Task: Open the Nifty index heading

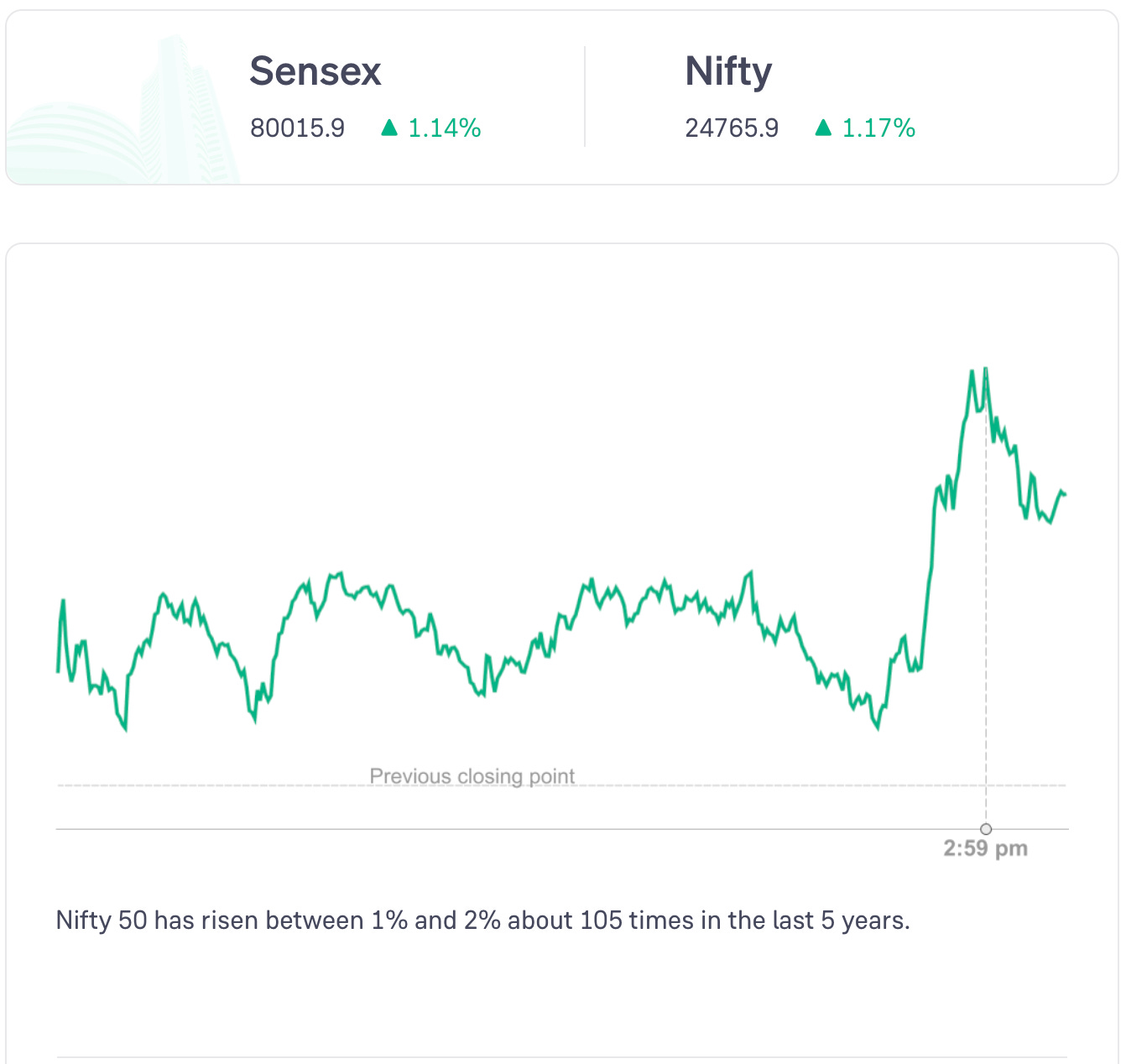Action: click(x=728, y=71)
